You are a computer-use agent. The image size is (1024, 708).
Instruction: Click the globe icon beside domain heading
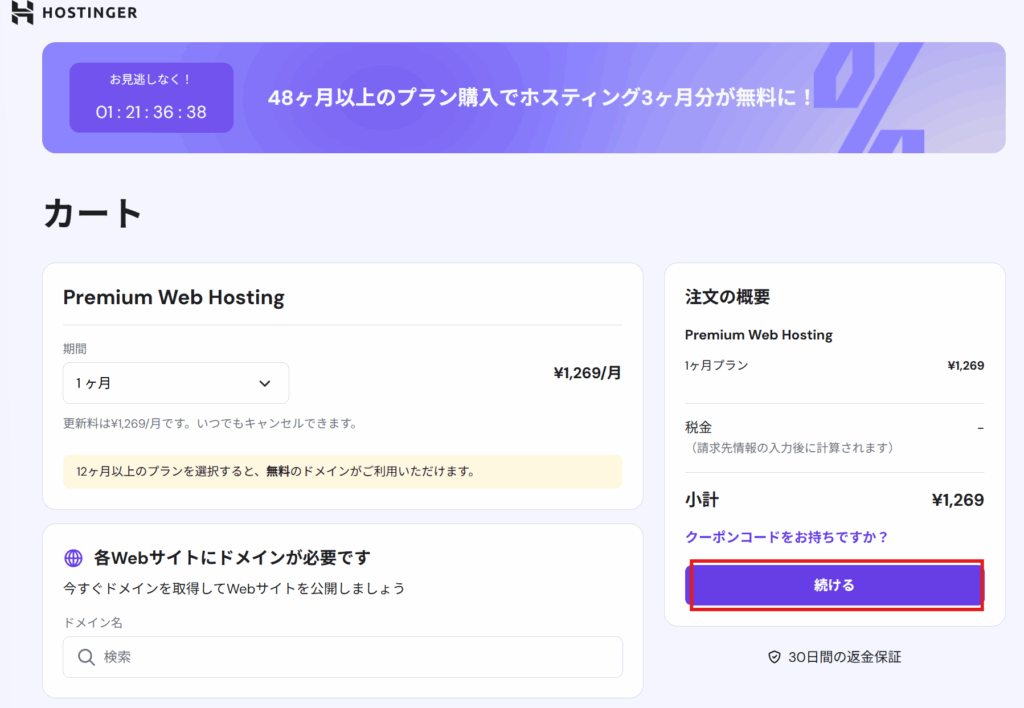[x=73, y=557]
